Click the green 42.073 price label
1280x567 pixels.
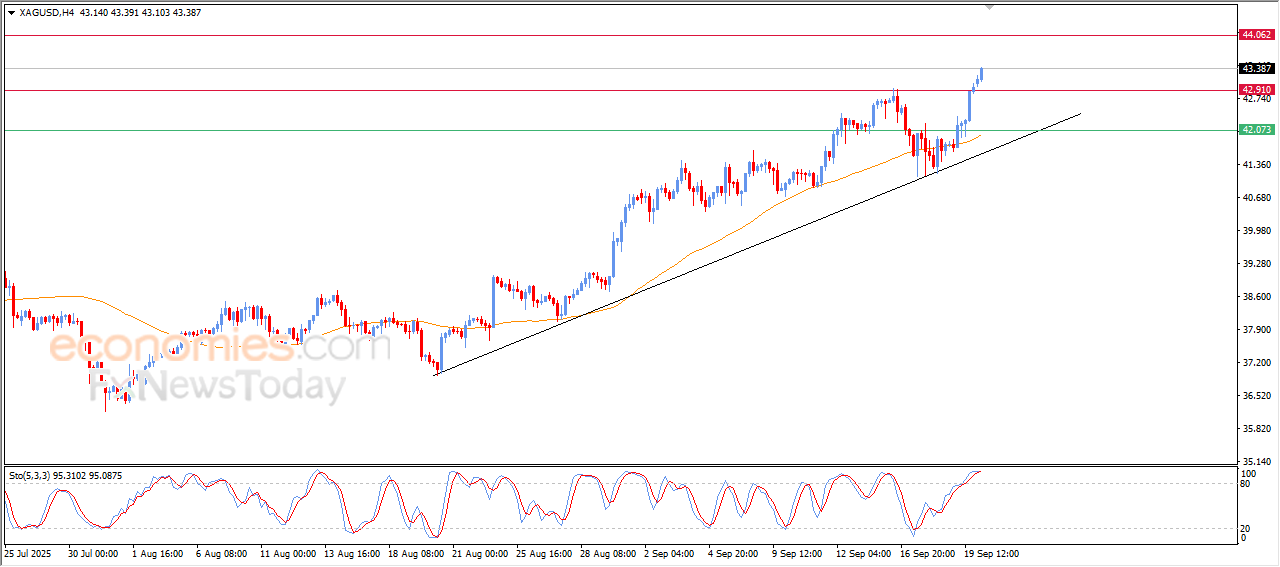[1256, 130]
